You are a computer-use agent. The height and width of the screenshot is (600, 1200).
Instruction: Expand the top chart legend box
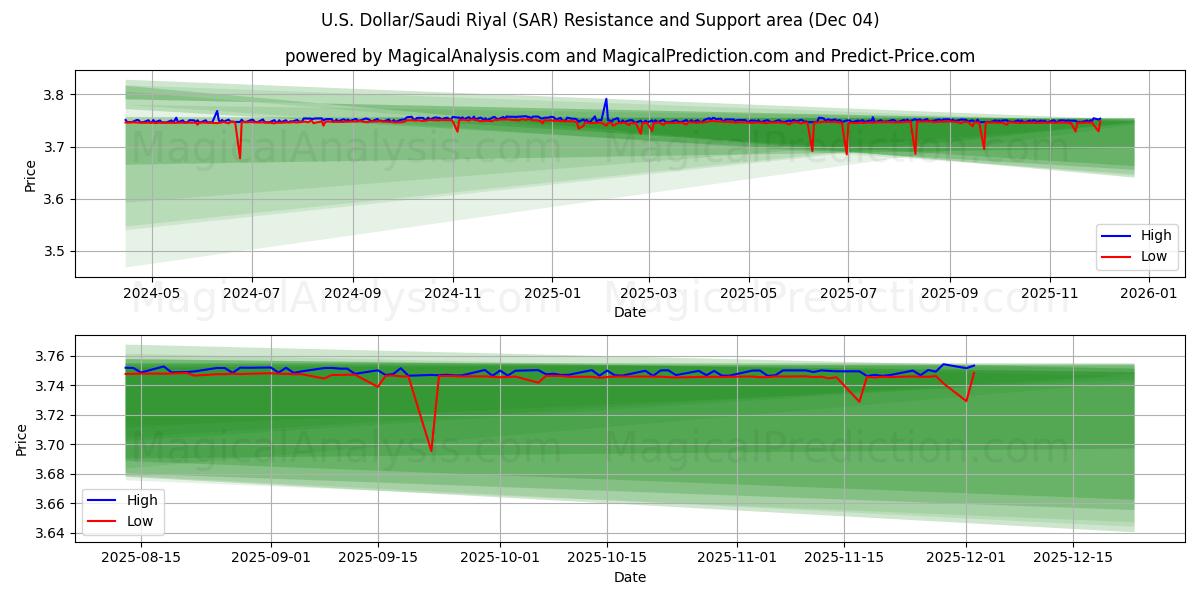point(1137,246)
